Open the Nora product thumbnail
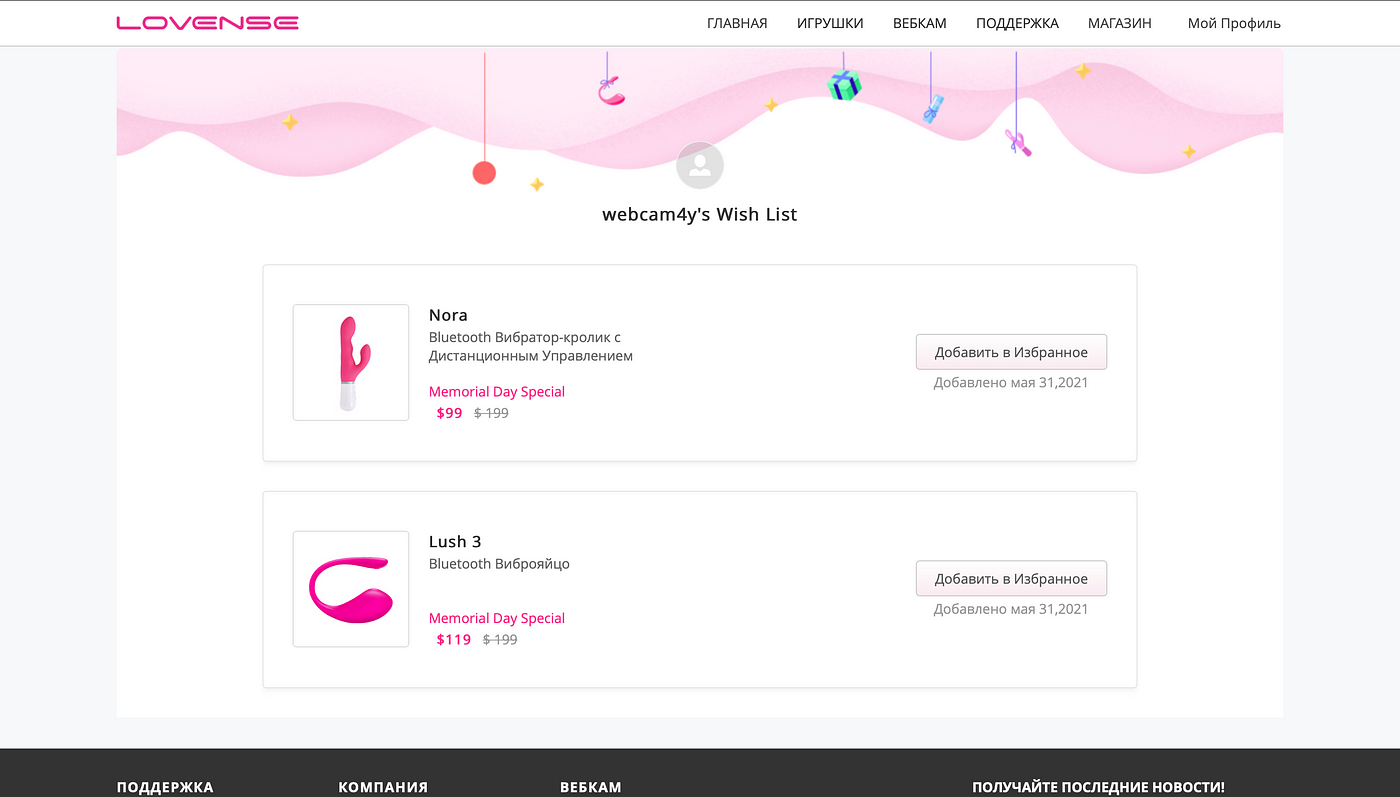This screenshot has height=797, width=1400. click(x=351, y=362)
